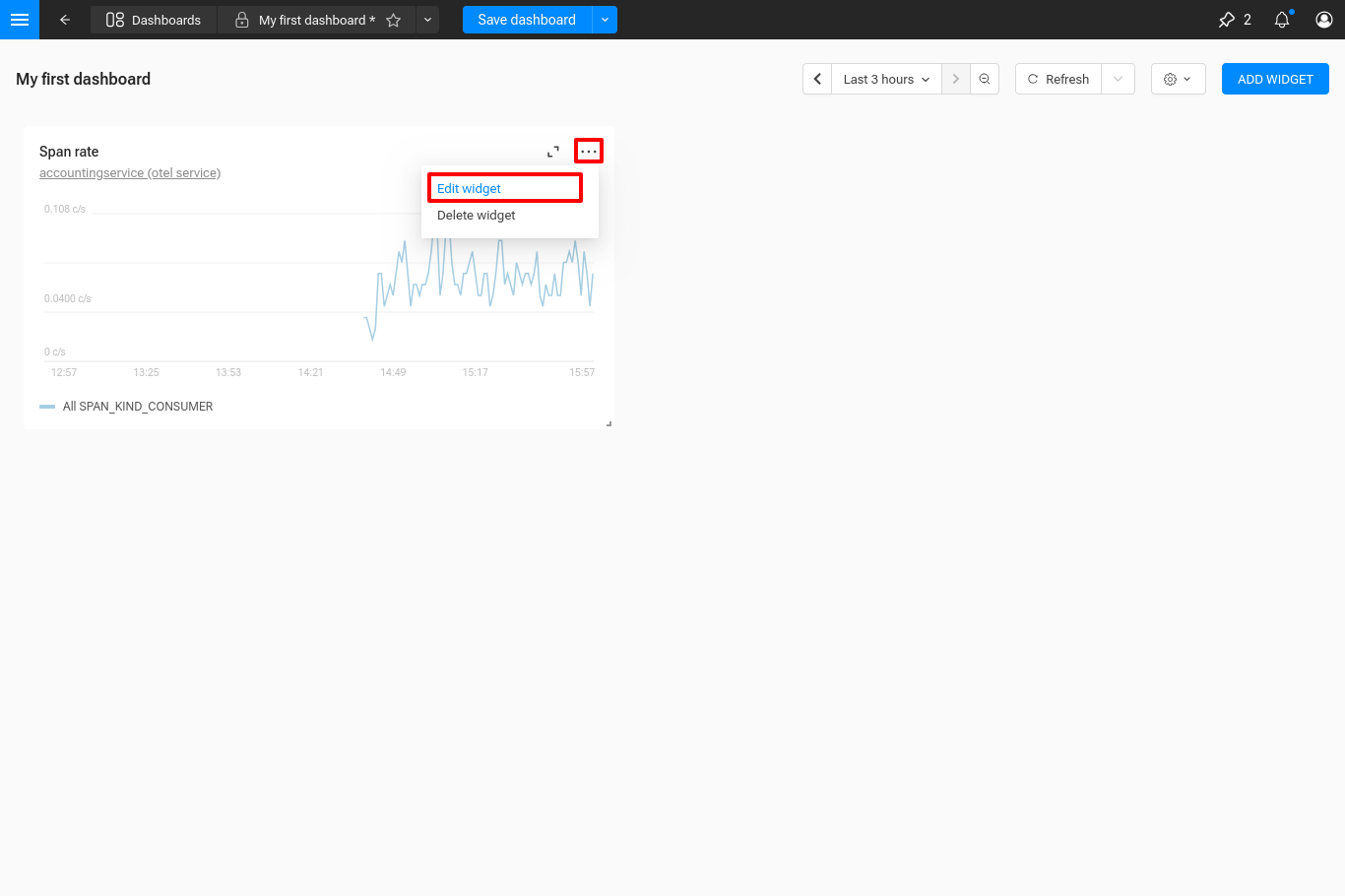Choose Delete widget from the menu
Viewport: 1345px width, 896px height.
coord(477,216)
